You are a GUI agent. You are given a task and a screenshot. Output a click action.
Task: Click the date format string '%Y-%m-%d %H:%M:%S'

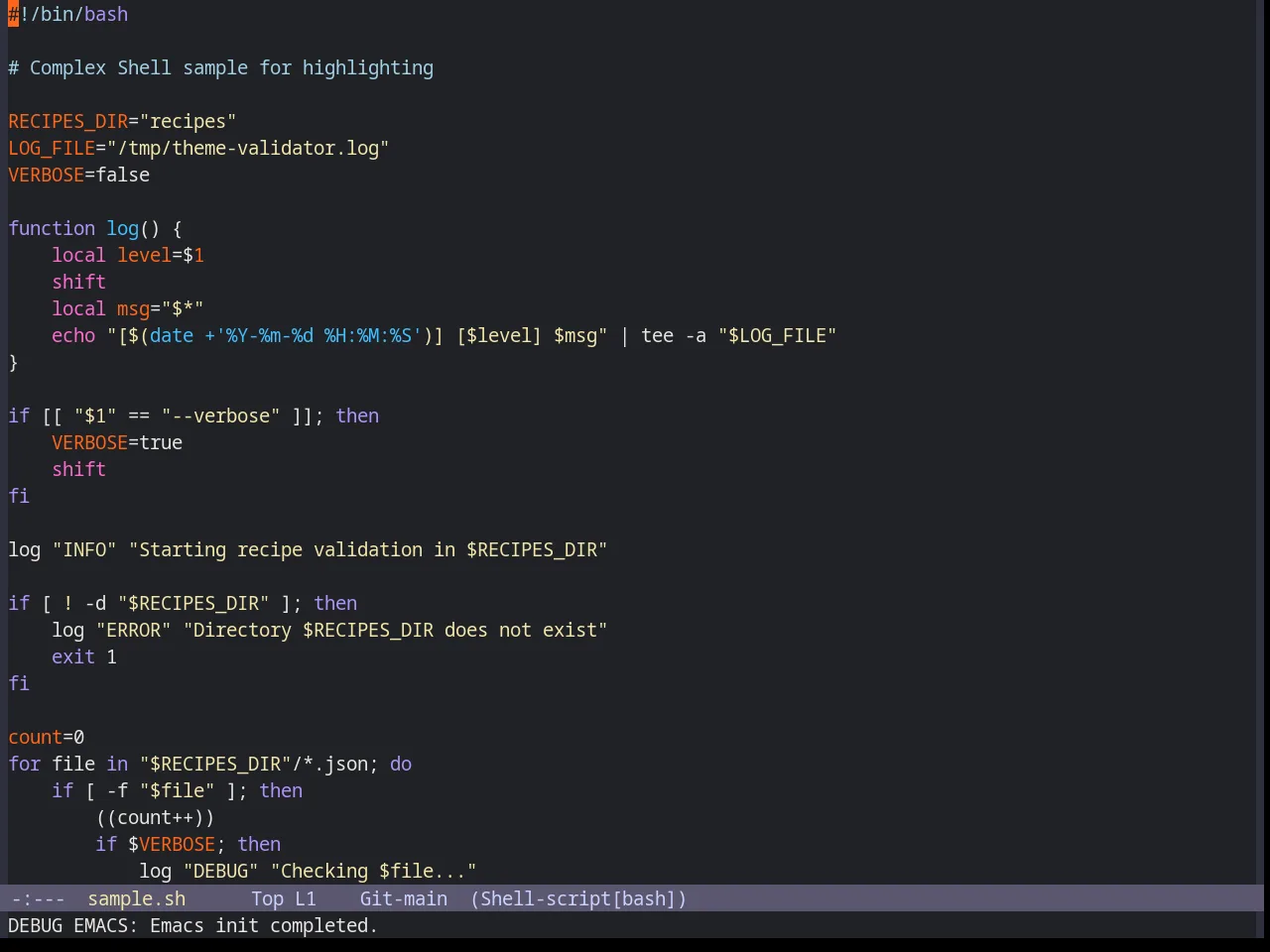[x=318, y=336]
